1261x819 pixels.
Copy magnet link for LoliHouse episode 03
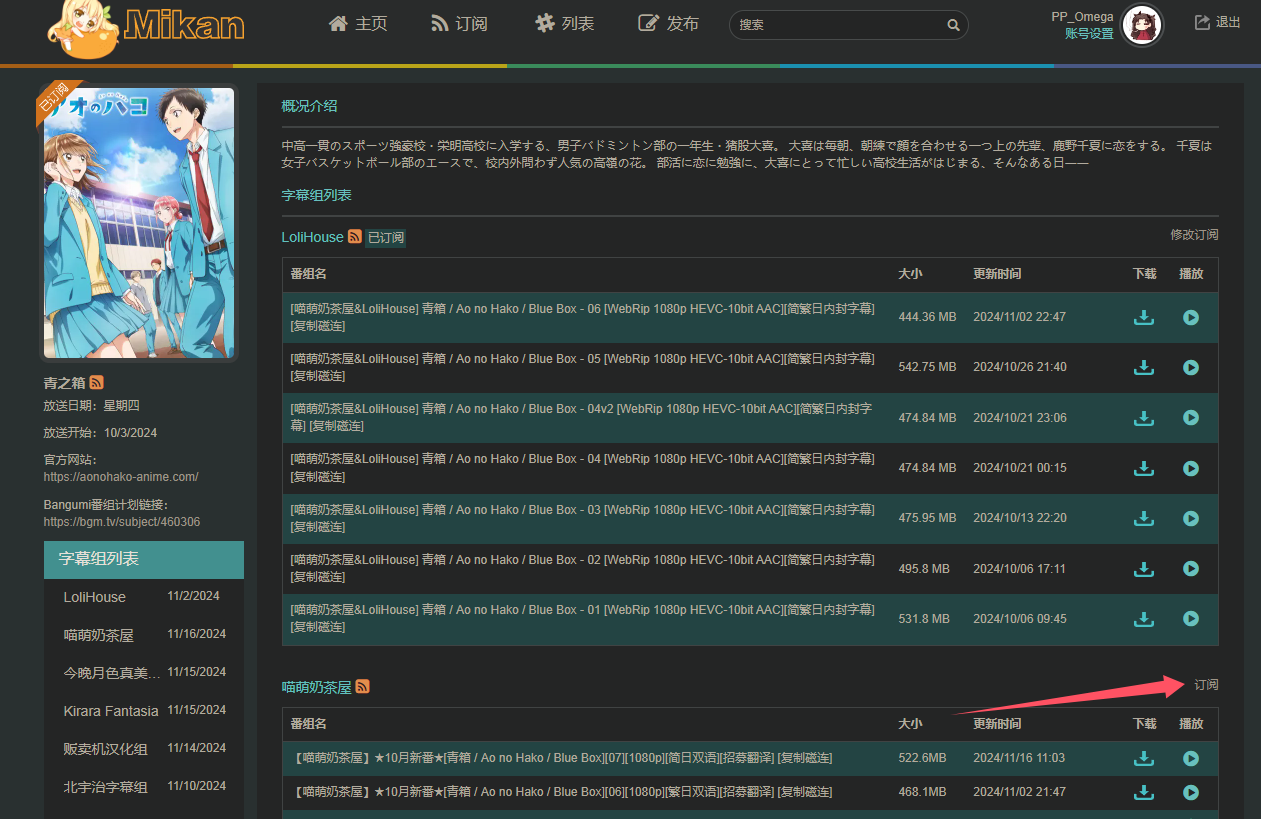pos(318,526)
